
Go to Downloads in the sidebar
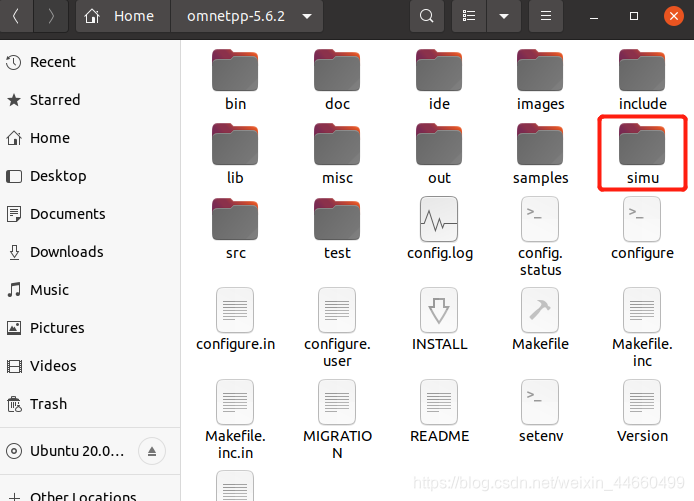tap(90, 252)
